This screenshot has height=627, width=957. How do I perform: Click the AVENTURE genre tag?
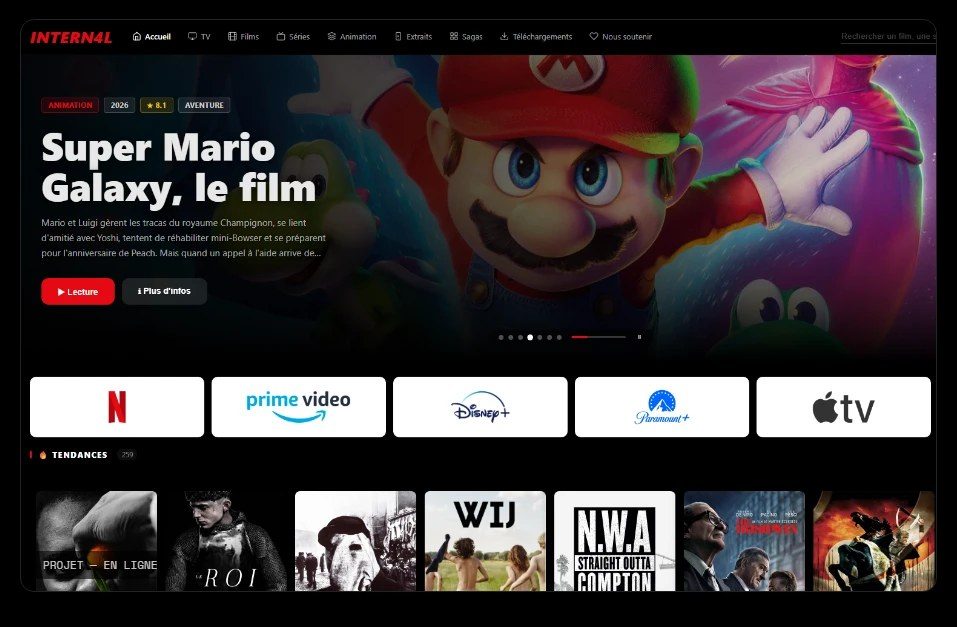click(x=204, y=105)
